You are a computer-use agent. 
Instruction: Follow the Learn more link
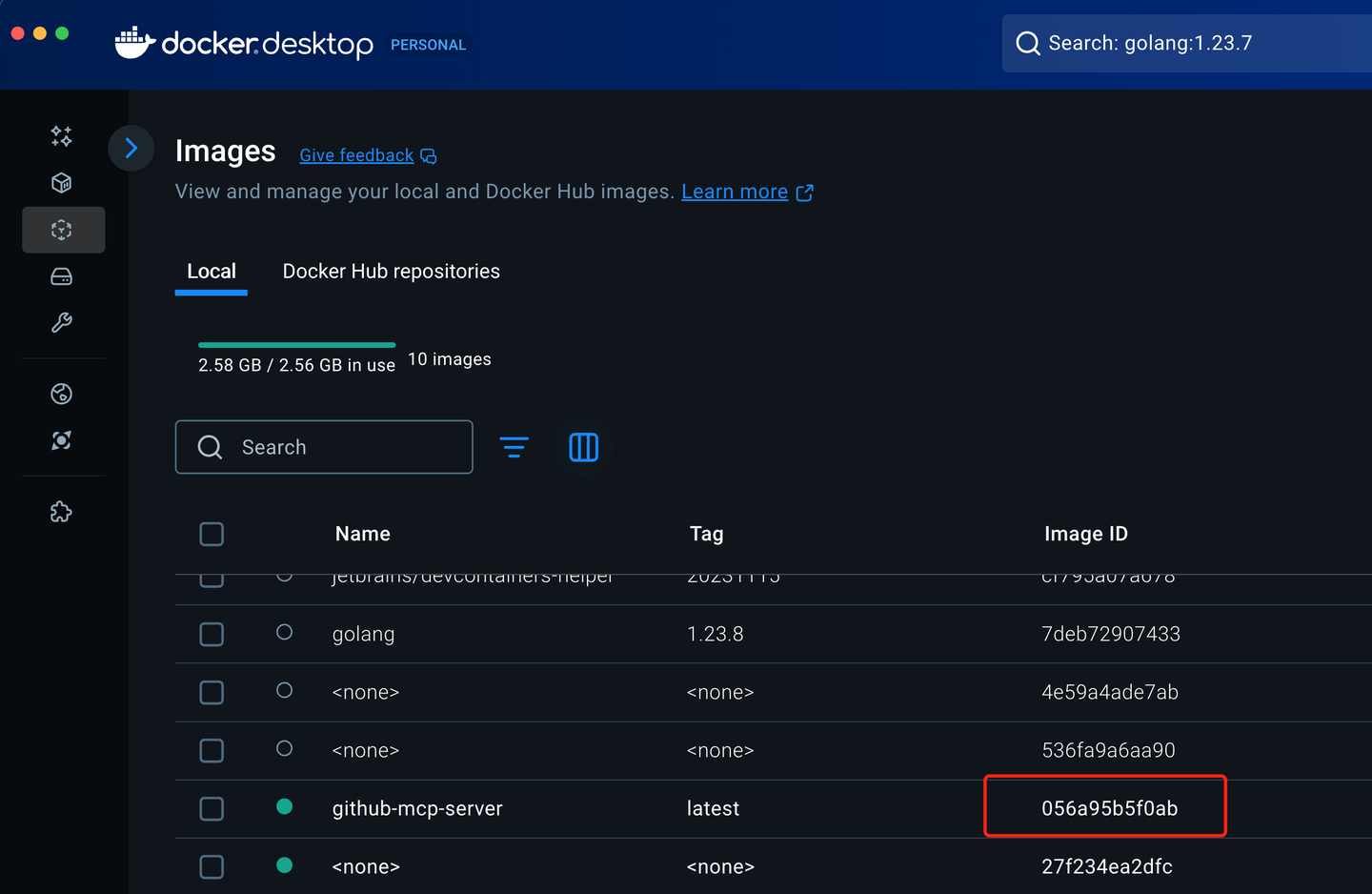735,191
